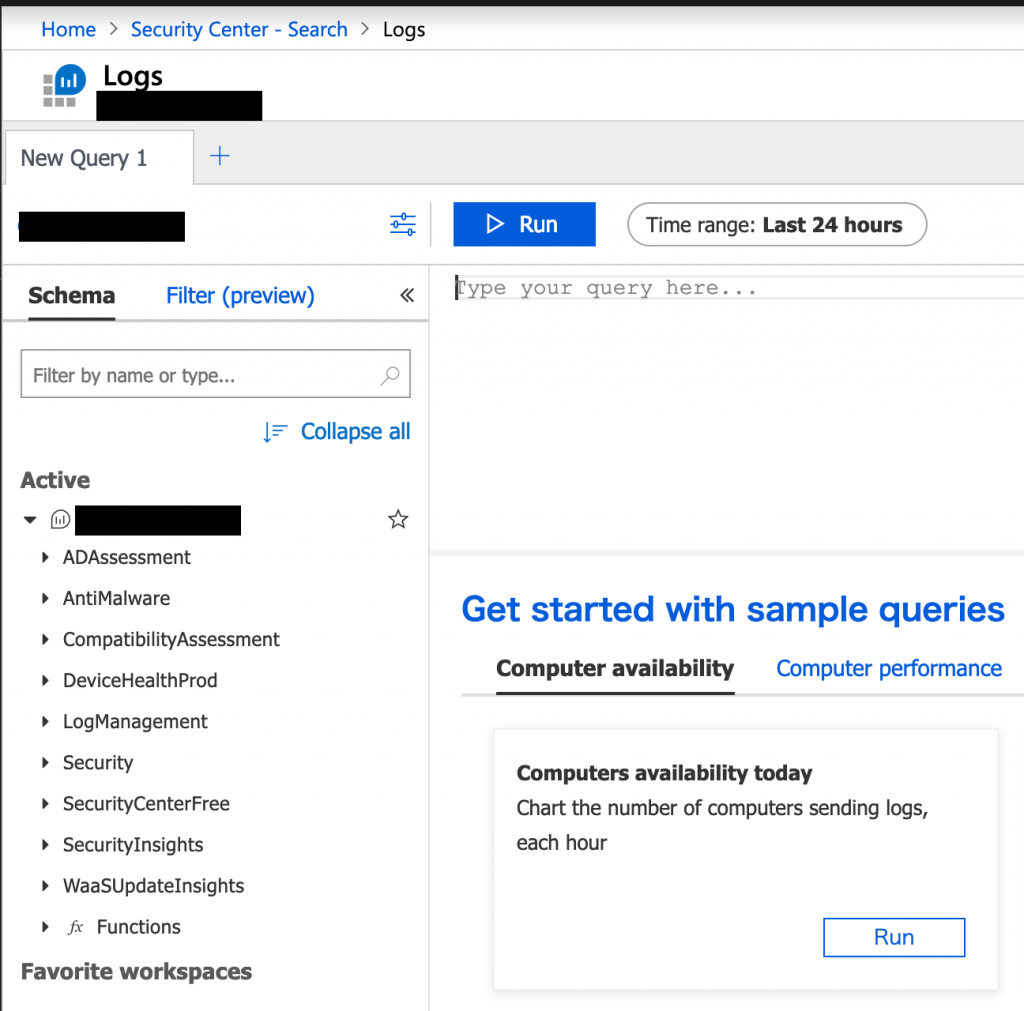Select the AntiMalware tree label

click(x=116, y=598)
